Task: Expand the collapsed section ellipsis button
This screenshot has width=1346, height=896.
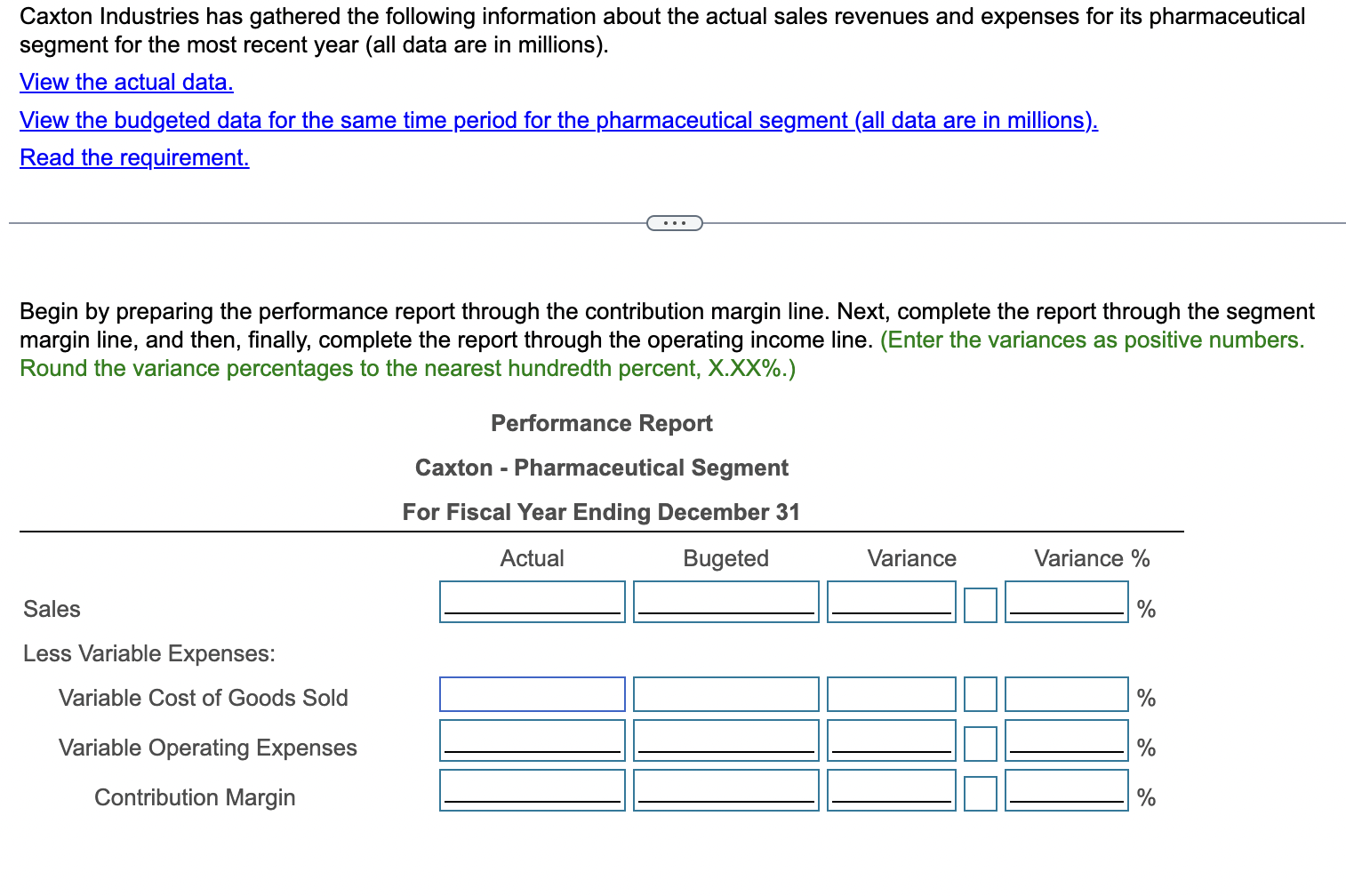Action: [675, 222]
